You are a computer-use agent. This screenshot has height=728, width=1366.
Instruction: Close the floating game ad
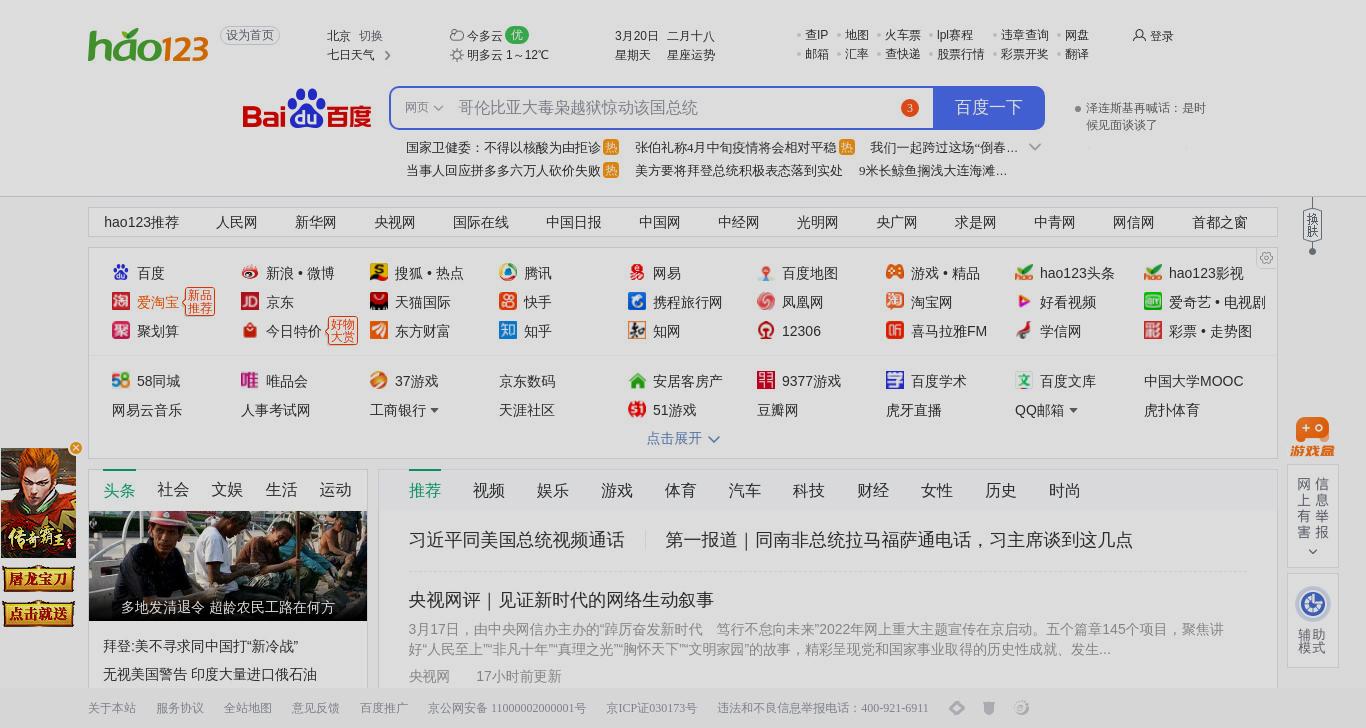(76, 448)
